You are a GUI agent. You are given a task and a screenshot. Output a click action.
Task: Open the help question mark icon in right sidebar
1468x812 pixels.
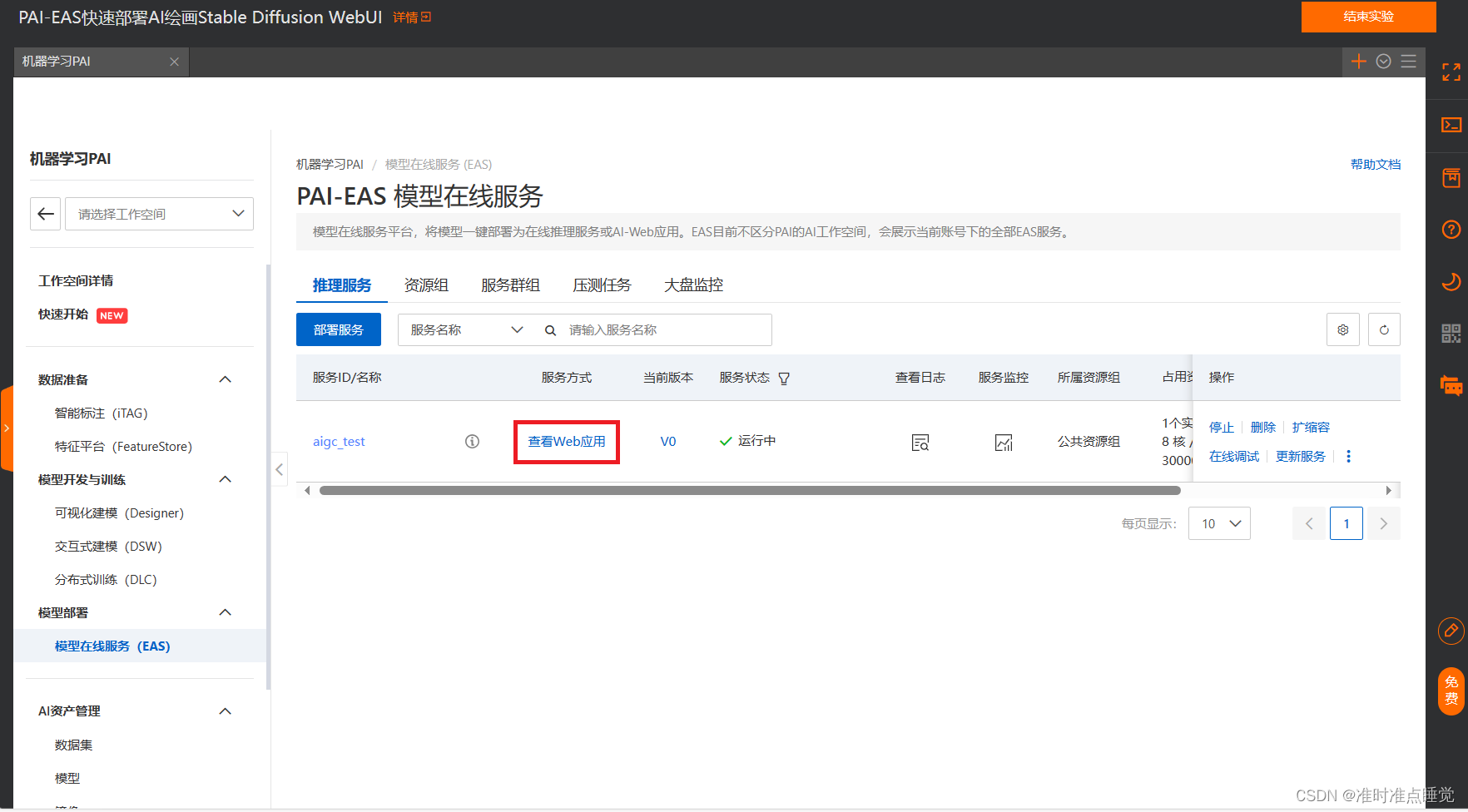1451,229
